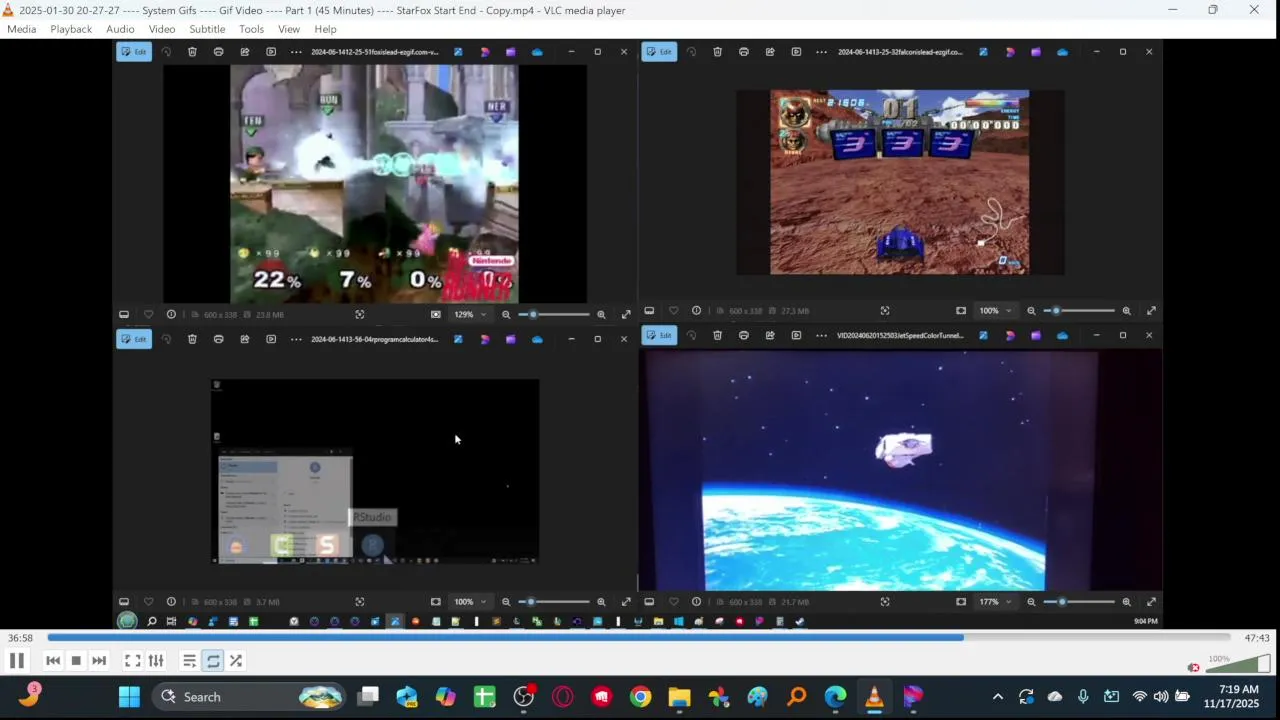Open OneDrive cloud tray icon

coord(1055,697)
